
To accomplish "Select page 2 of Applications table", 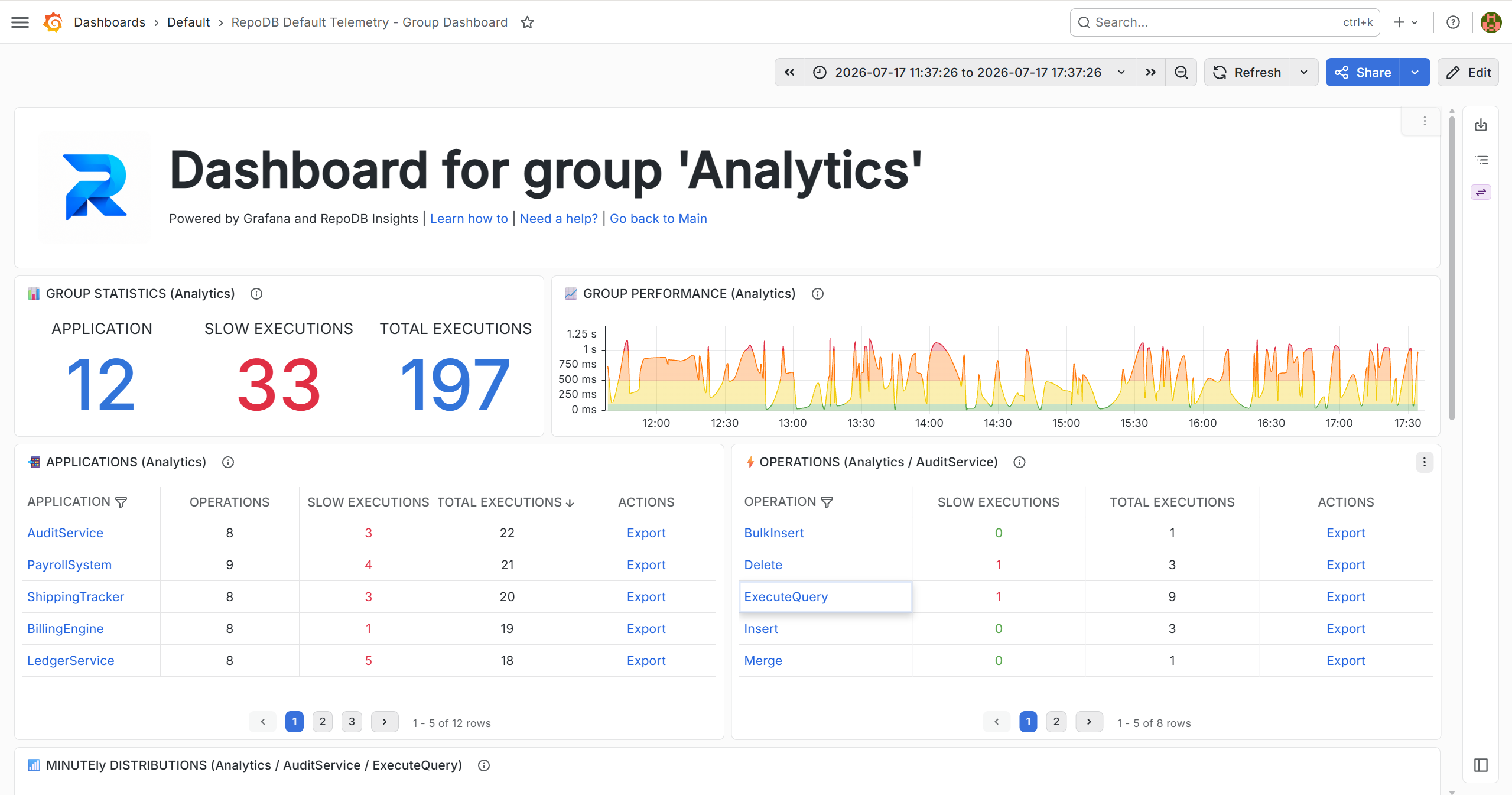I will click(323, 722).
